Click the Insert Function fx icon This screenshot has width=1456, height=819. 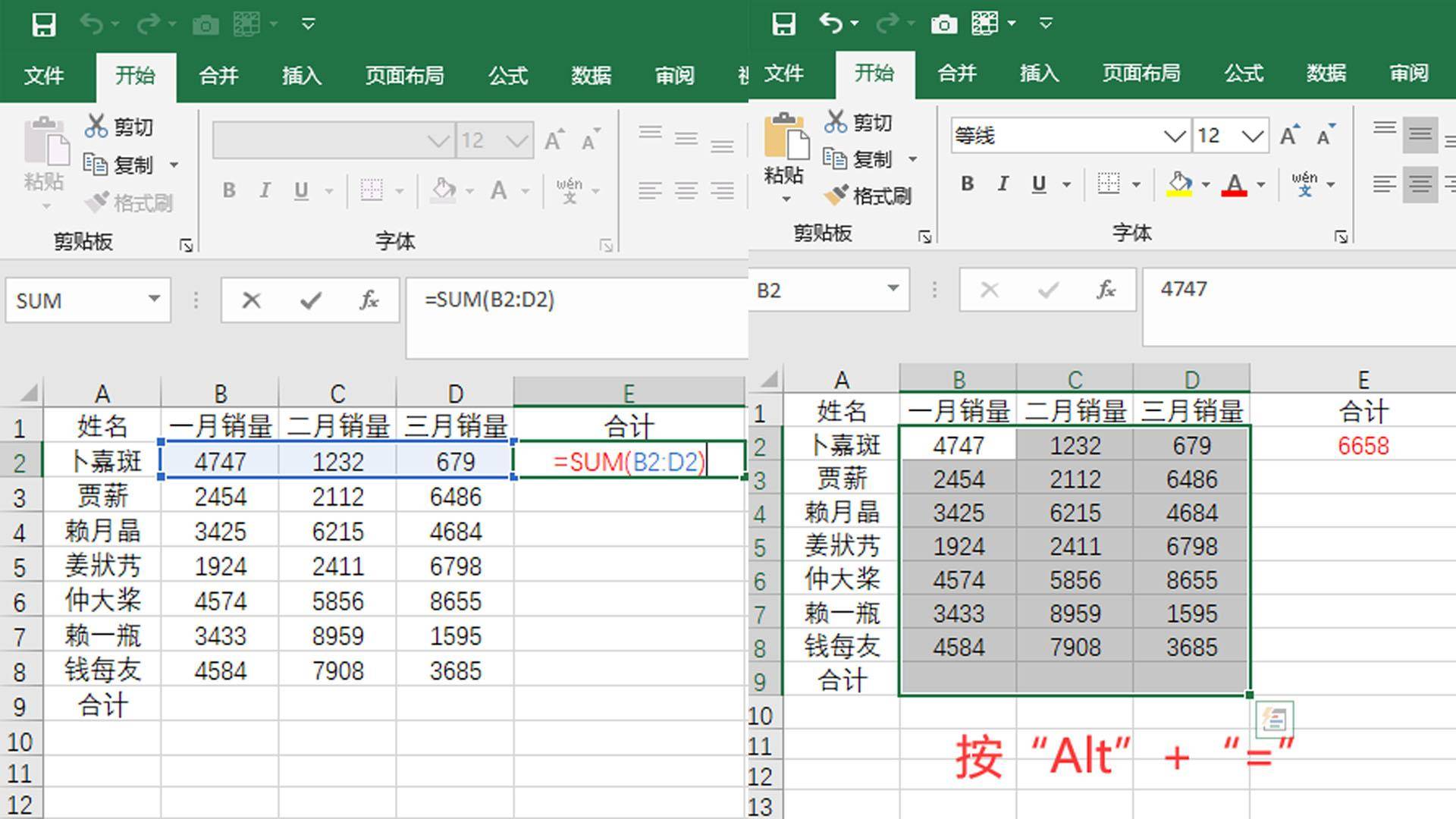[1105, 290]
